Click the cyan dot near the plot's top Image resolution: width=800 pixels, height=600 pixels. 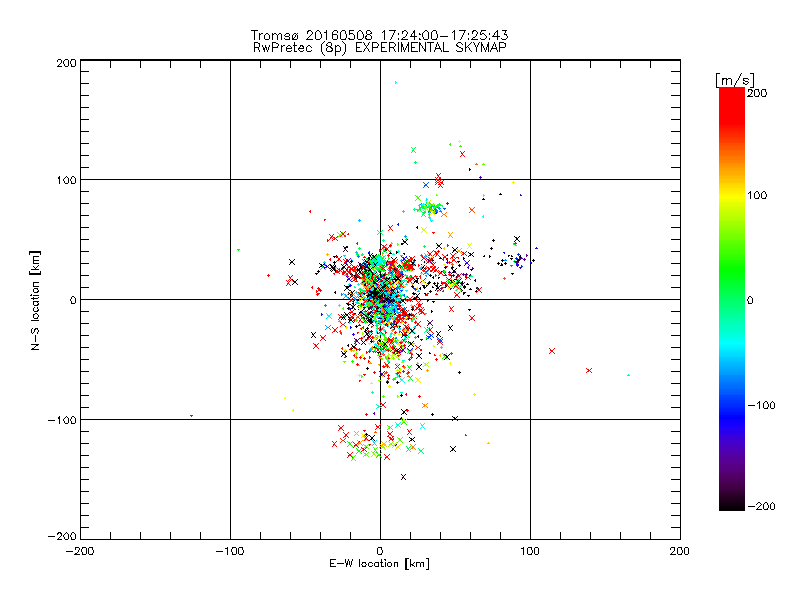coord(396,82)
